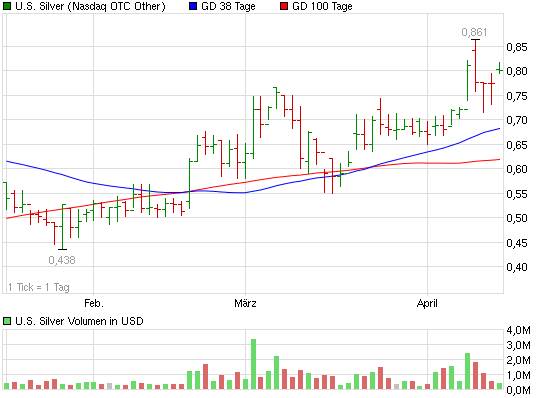Click the 0,75 price axis label
545x398 pixels.
coord(517,96)
